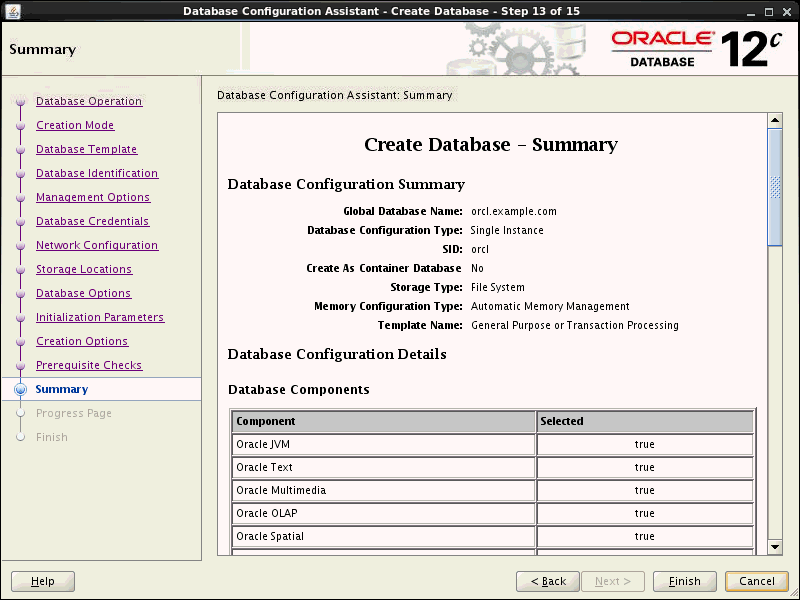Click the Finish button
The image size is (800, 600).
click(685, 581)
